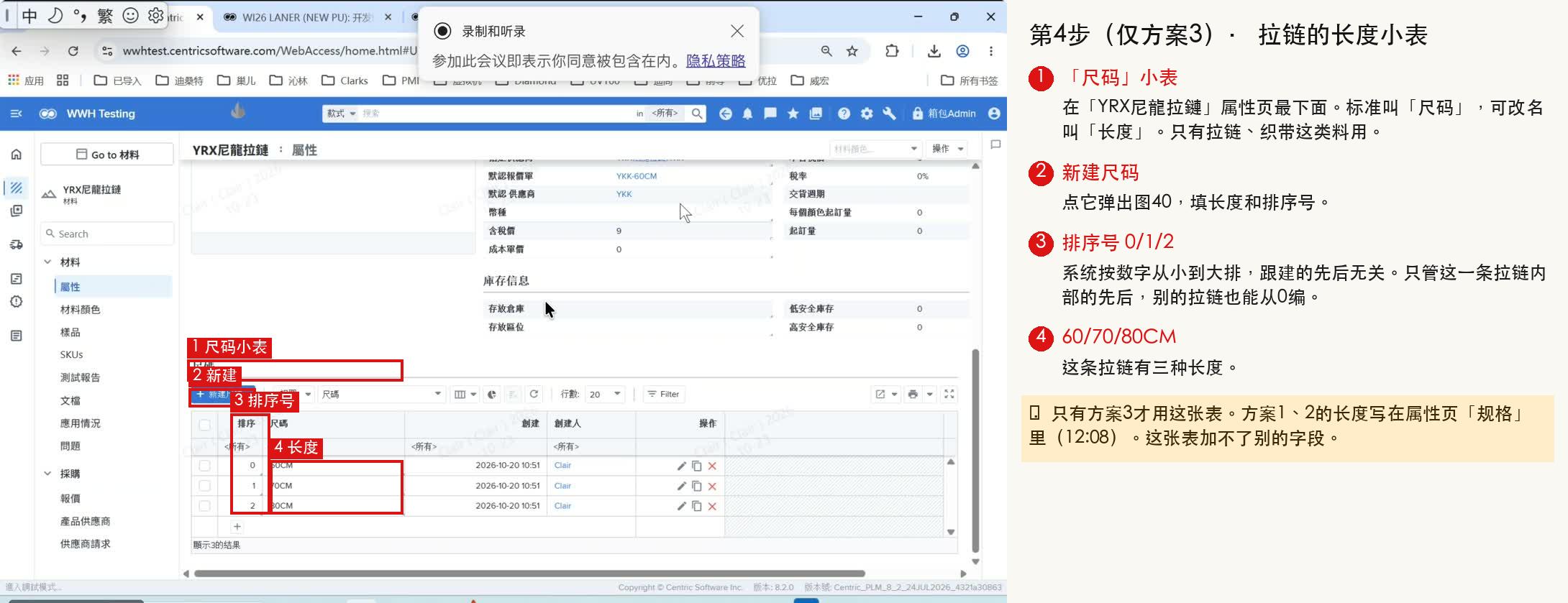The height and width of the screenshot is (603, 1568).
Task: Click the search magnifier in Centric header
Action: coord(696,114)
